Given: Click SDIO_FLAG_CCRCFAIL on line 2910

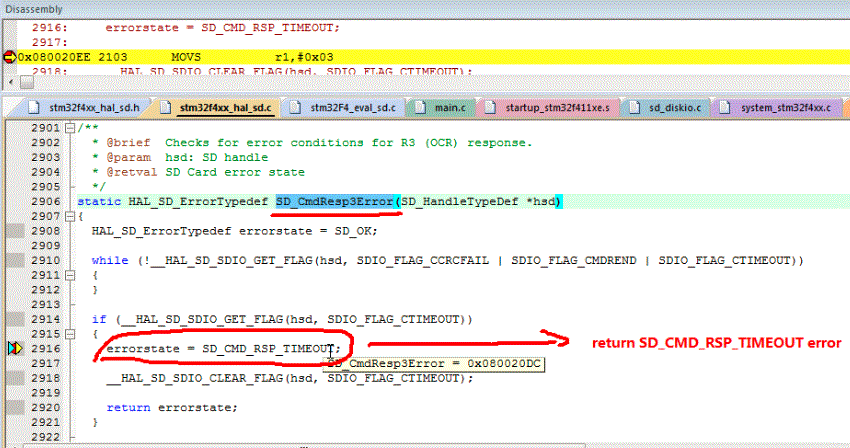Looking at the screenshot, I should pos(422,260).
